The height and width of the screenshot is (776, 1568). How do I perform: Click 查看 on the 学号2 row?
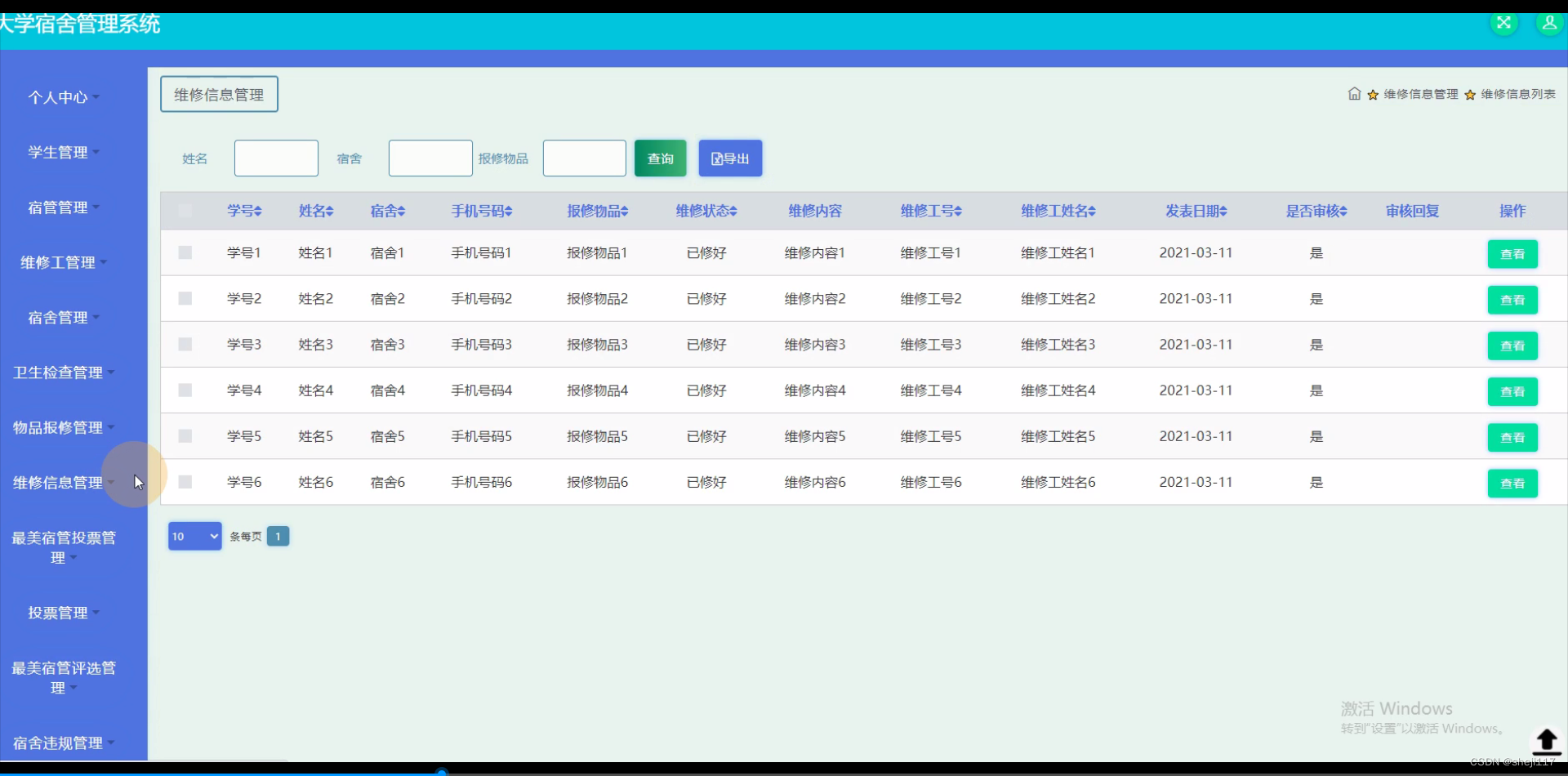(x=1512, y=299)
